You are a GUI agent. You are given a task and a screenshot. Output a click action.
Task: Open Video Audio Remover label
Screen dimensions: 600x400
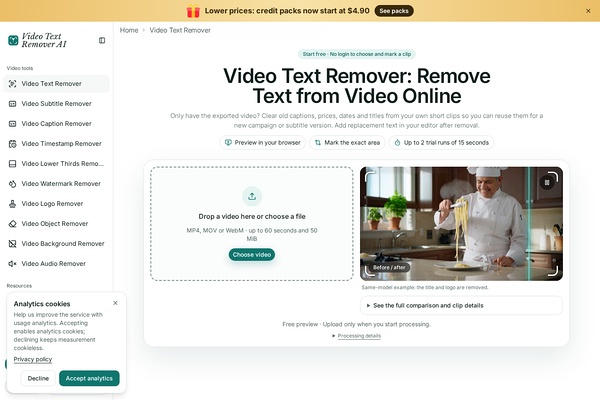click(54, 264)
